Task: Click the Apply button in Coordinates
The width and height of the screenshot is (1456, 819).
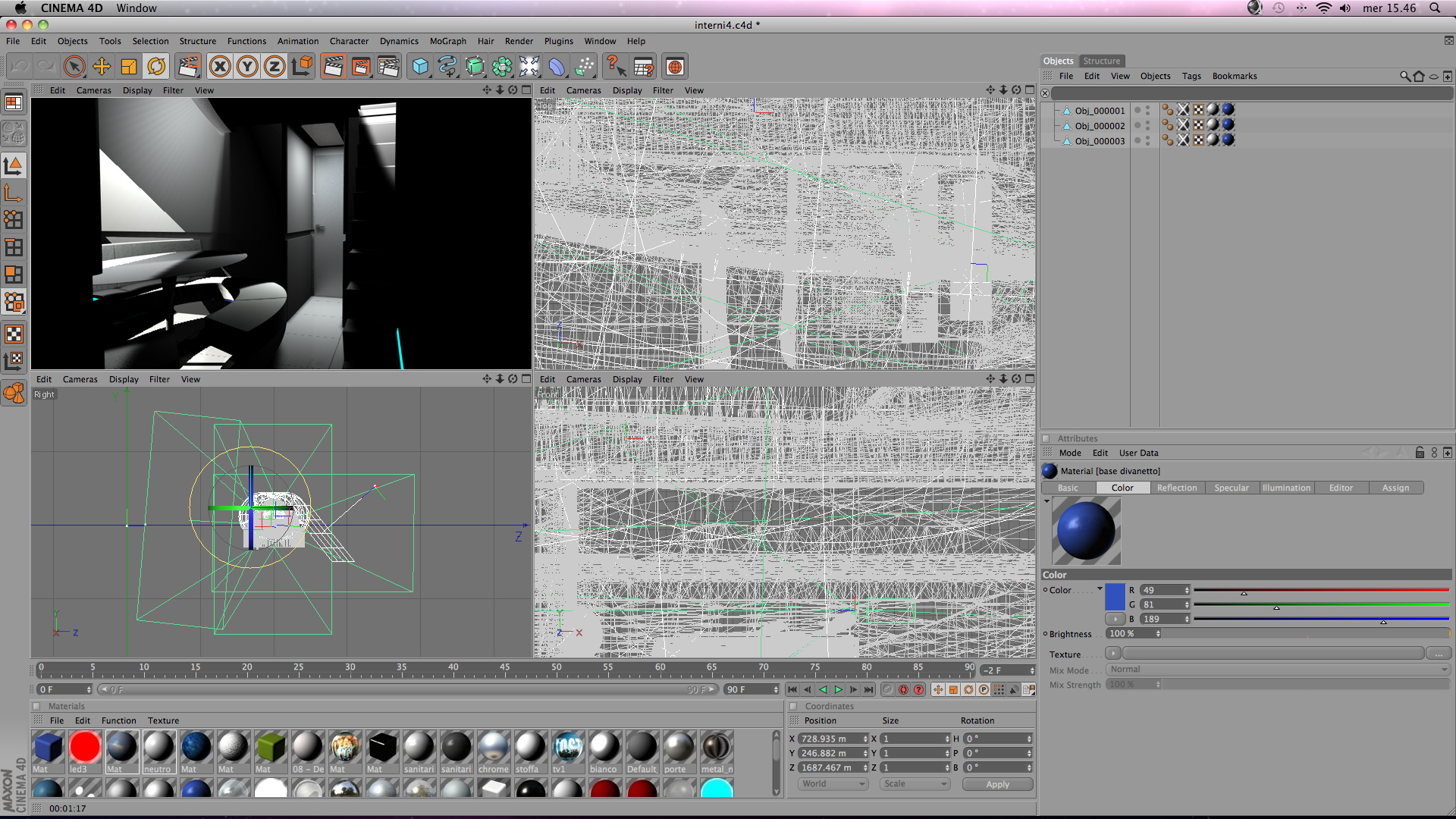Action: [997, 785]
